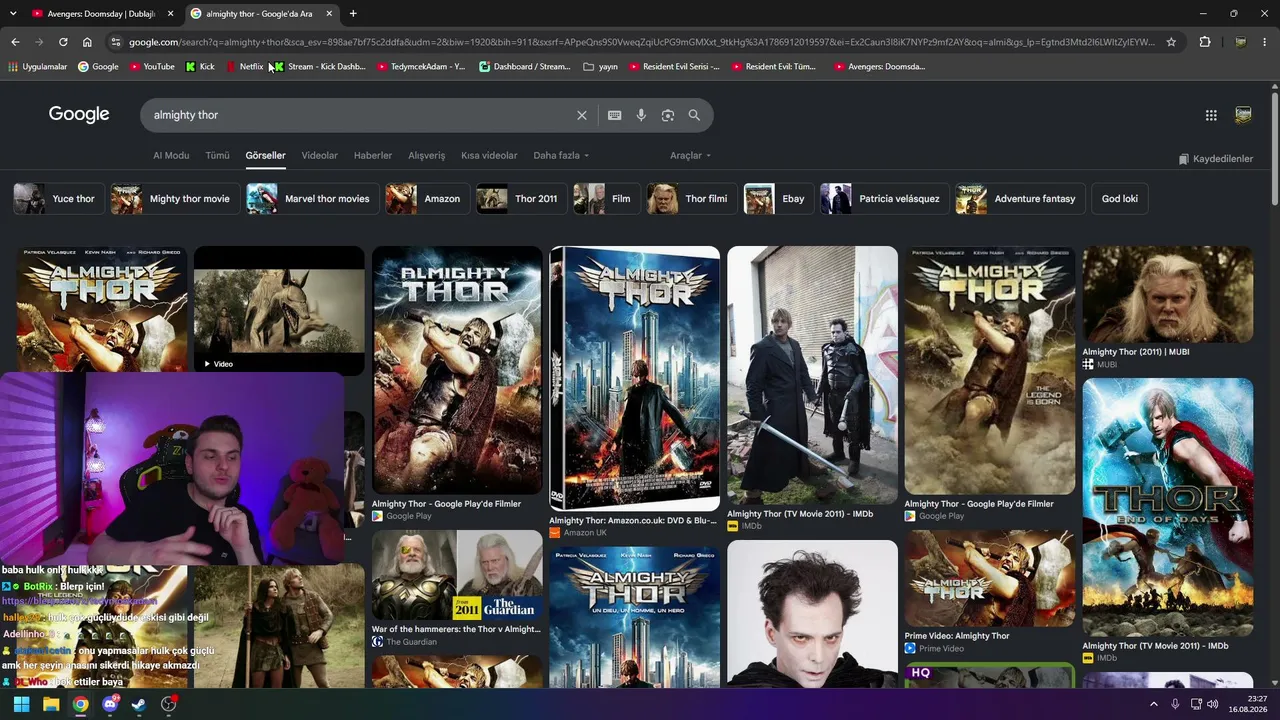Viewport: 1280px width, 720px height.
Task: Go back to the previous page
Action: (x=15, y=42)
